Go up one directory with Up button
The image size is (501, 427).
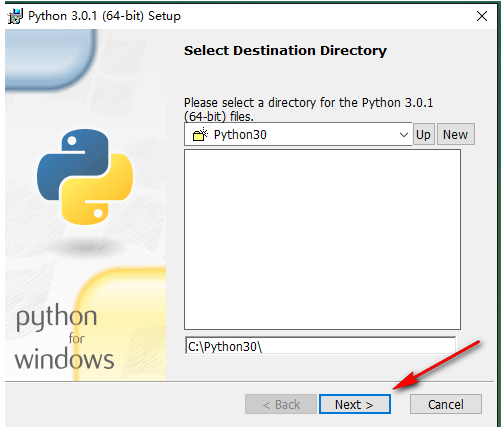pyautogui.click(x=424, y=134)
